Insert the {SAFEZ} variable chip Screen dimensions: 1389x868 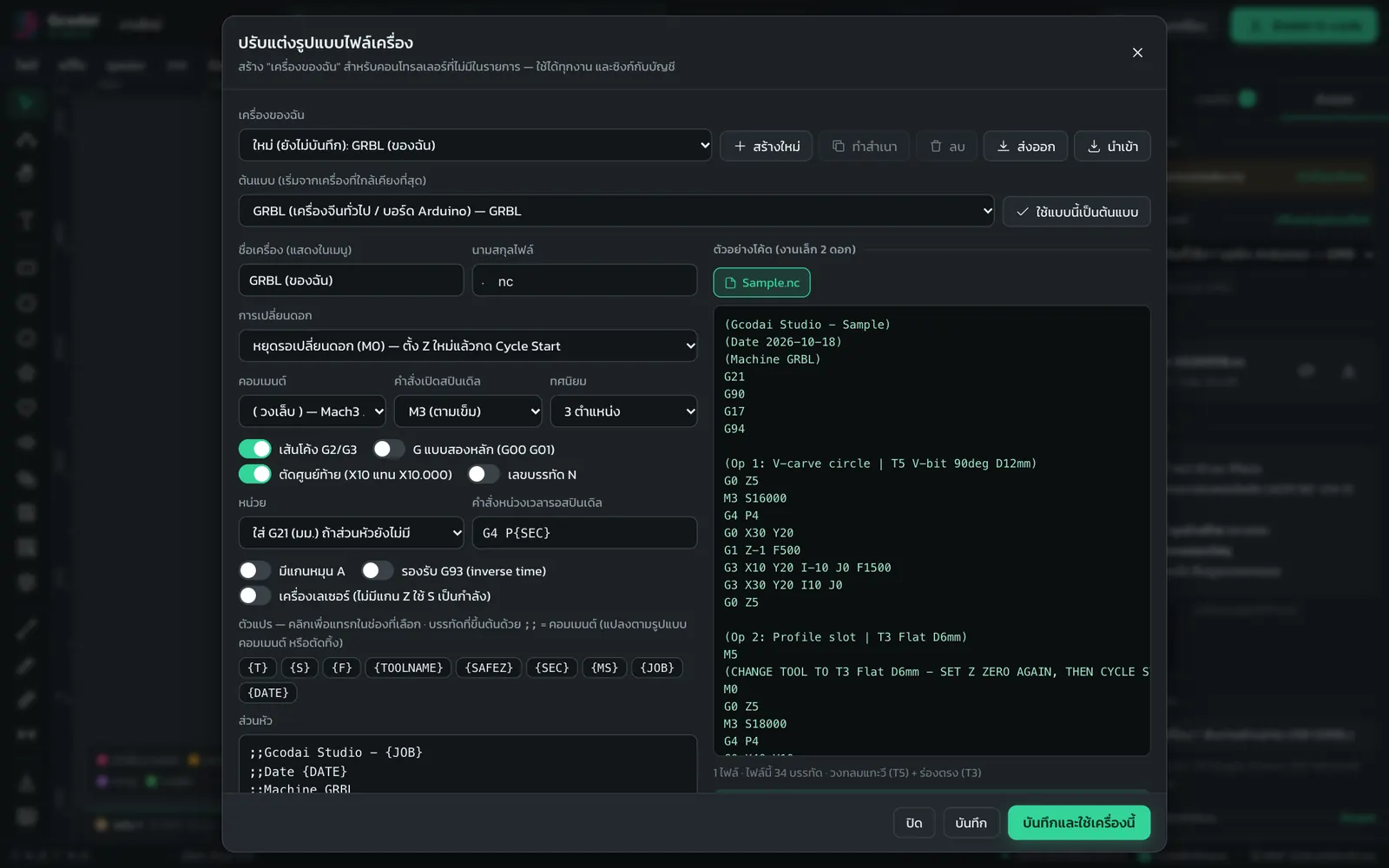(489, 667)
